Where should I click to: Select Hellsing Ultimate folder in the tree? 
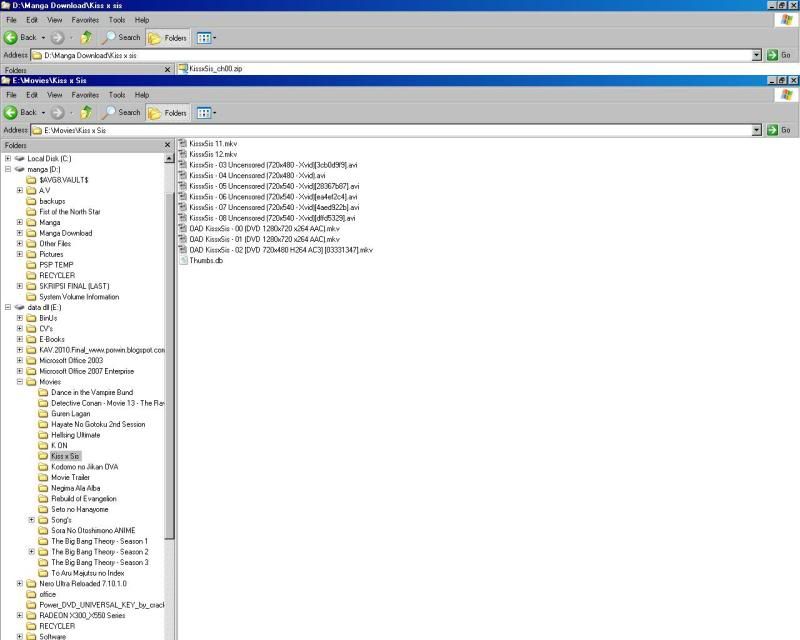pyautogui.click(x=75, y=435)
